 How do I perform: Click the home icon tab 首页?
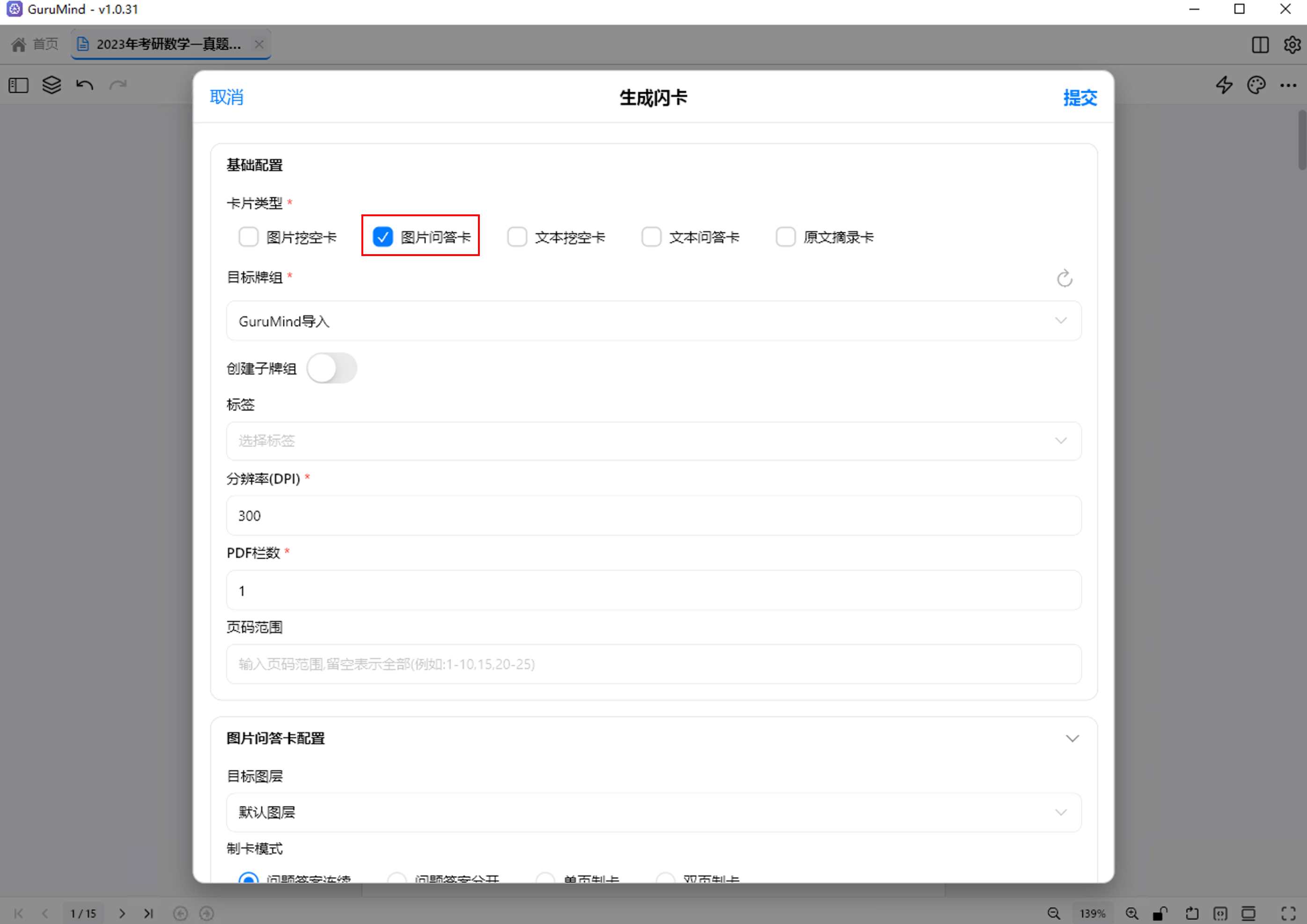tap(35, 44)
